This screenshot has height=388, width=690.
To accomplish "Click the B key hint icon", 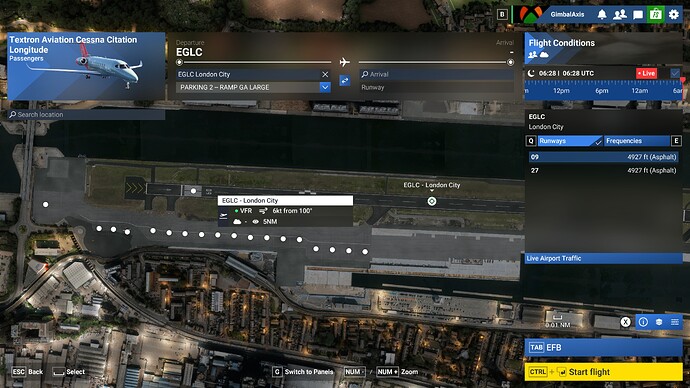I will pyautogui.click(x=502, y=15).
